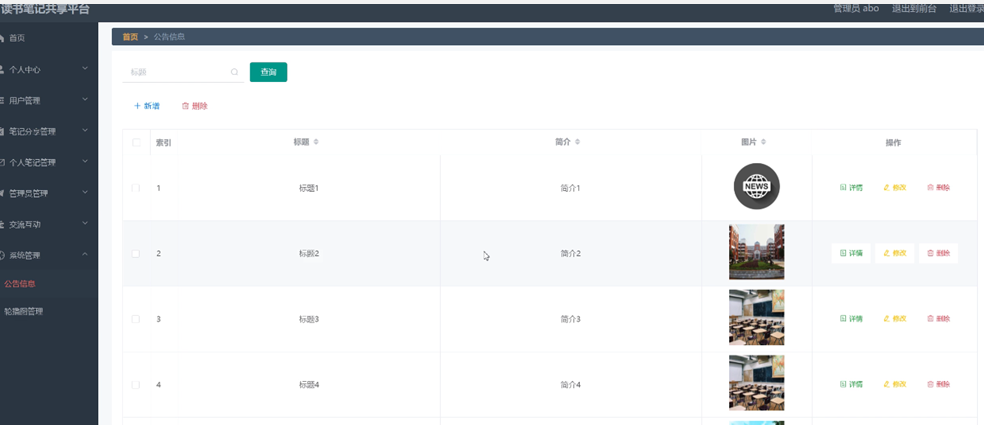984x425 pixels.
Task: Click 退出到前台 in the top bar
Action: pos(914,8)
